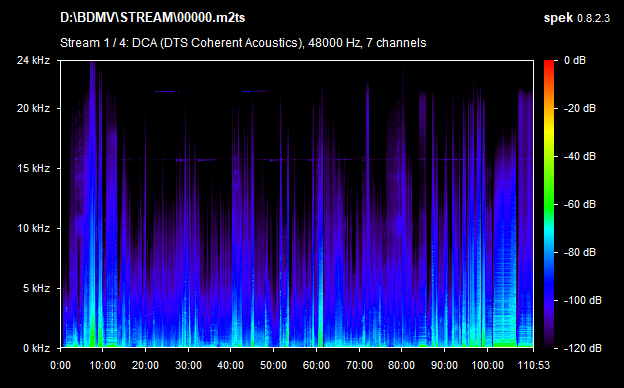Click the 0 kHz frequency axis label
Screen dimensions: 624x388
pos(36,348)
